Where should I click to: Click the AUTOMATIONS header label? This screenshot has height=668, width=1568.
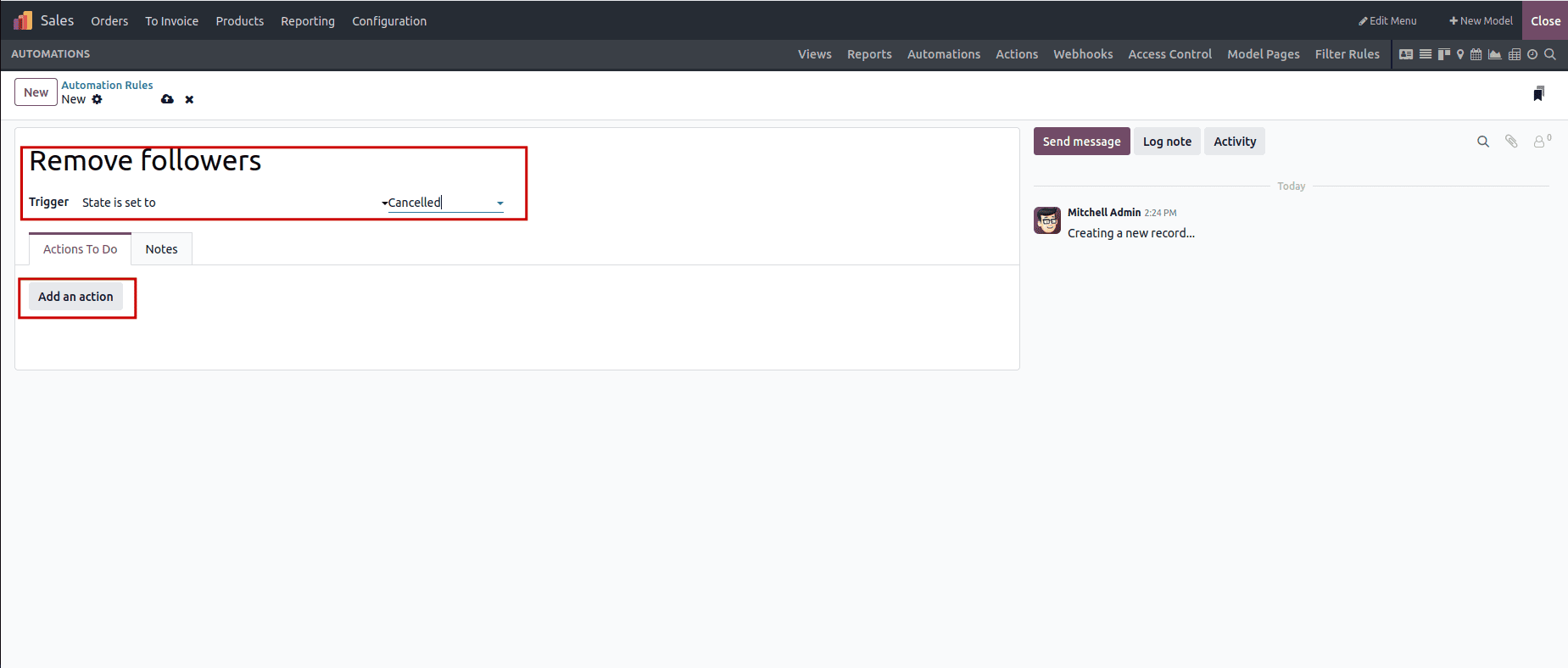[x=51, y=54]
